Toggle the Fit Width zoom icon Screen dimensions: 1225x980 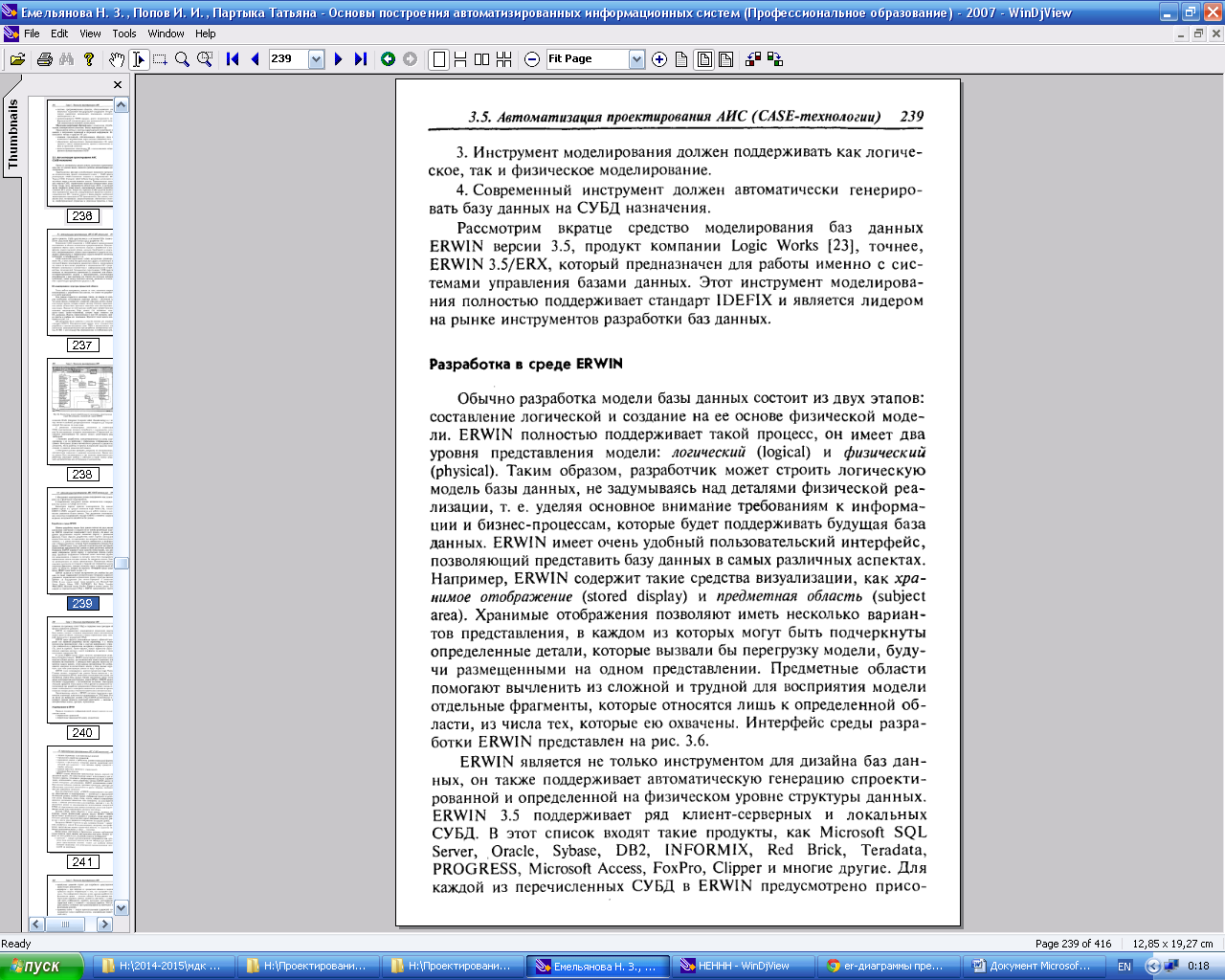726,59
